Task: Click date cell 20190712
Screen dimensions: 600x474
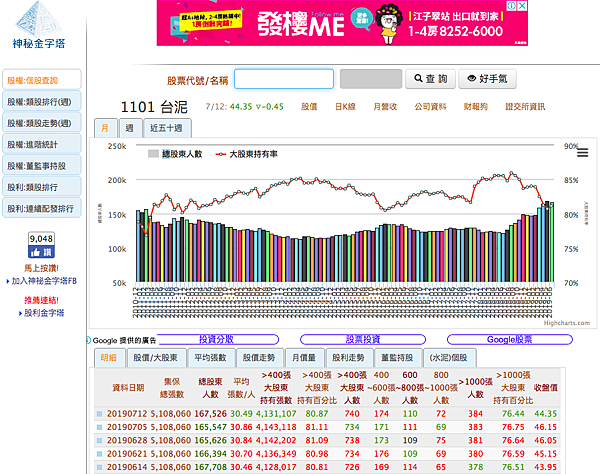Action: (x=127, y=414)
